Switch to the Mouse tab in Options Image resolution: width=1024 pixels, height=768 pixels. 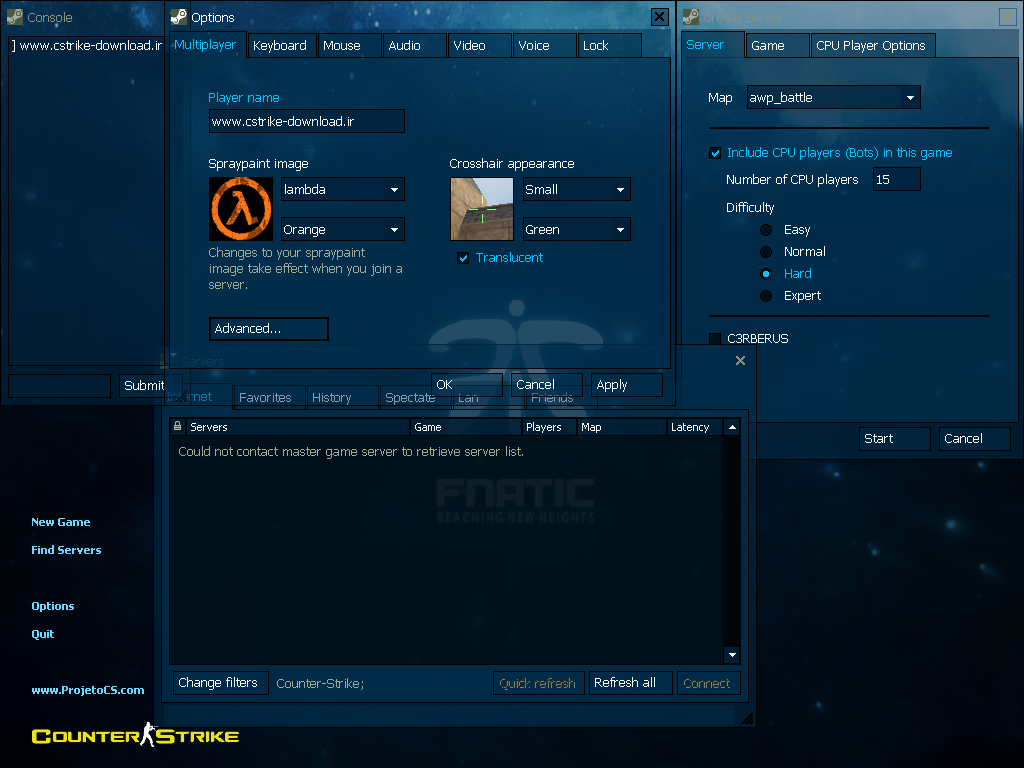pos(349,46)
